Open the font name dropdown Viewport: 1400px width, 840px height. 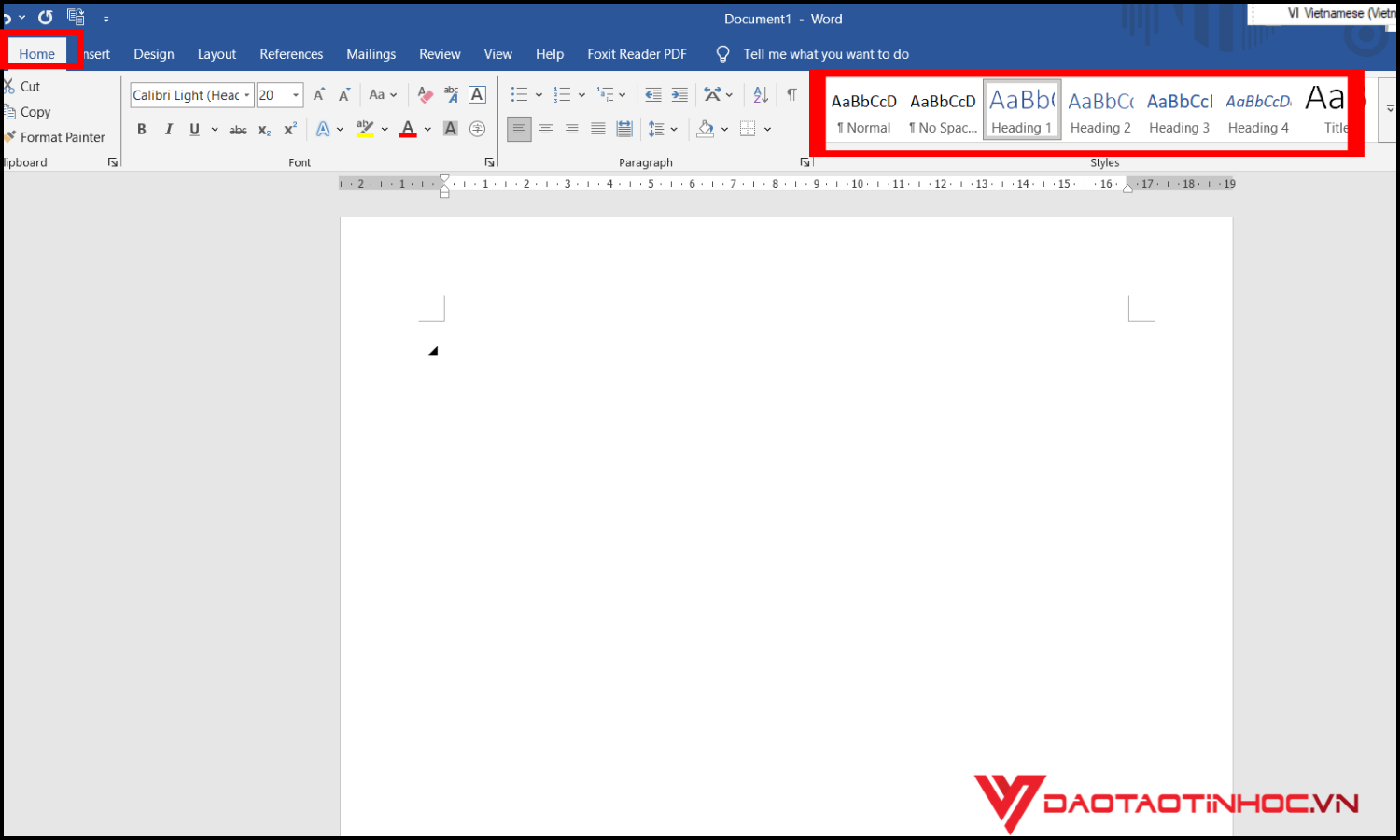pyautogui.click(x=246, y=95)
